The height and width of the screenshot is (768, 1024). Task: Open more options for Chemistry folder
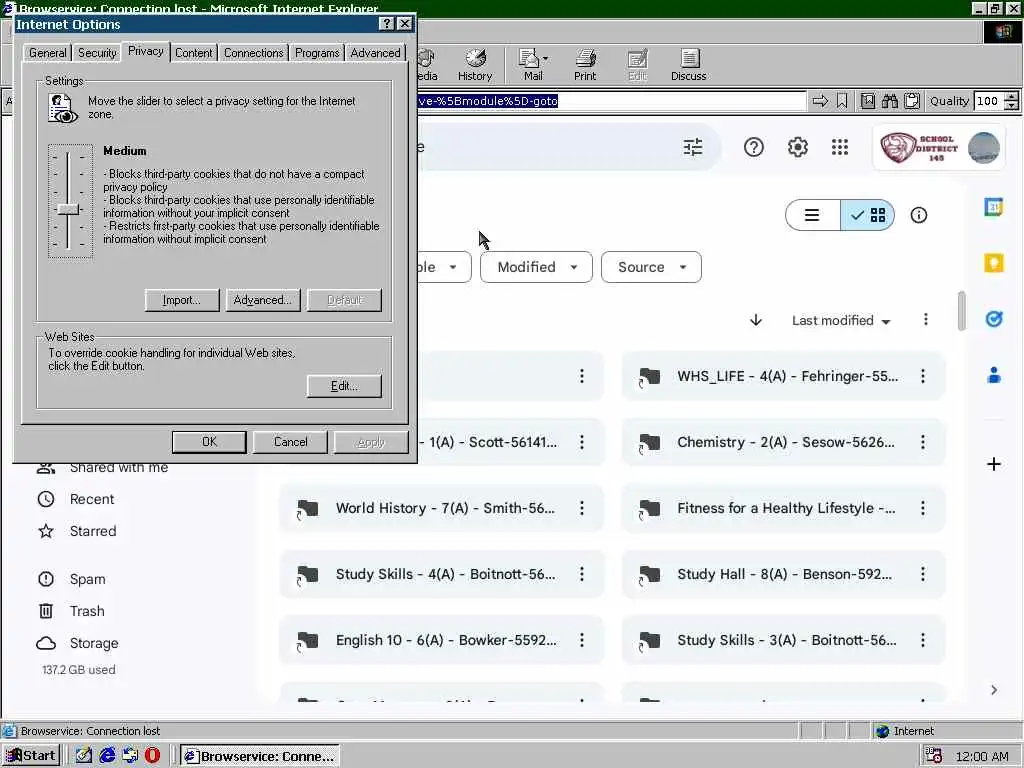coord(923,442)
